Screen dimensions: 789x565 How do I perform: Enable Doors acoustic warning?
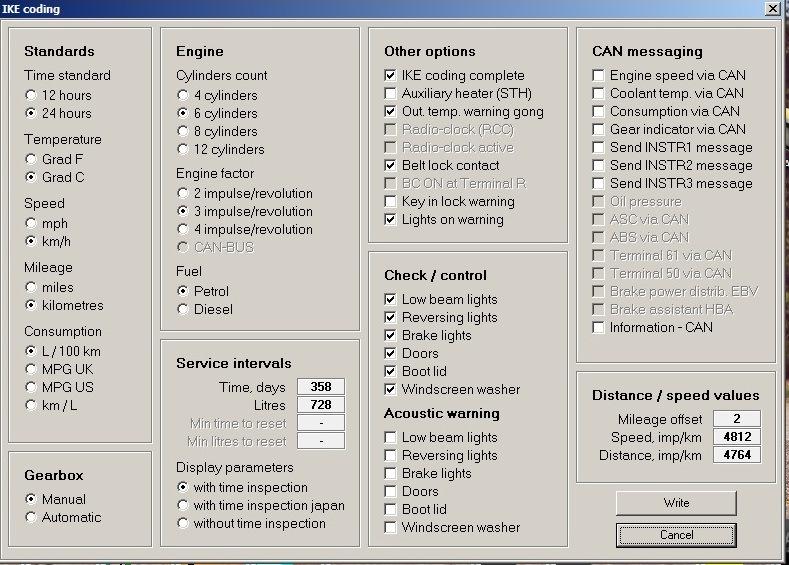390,491
